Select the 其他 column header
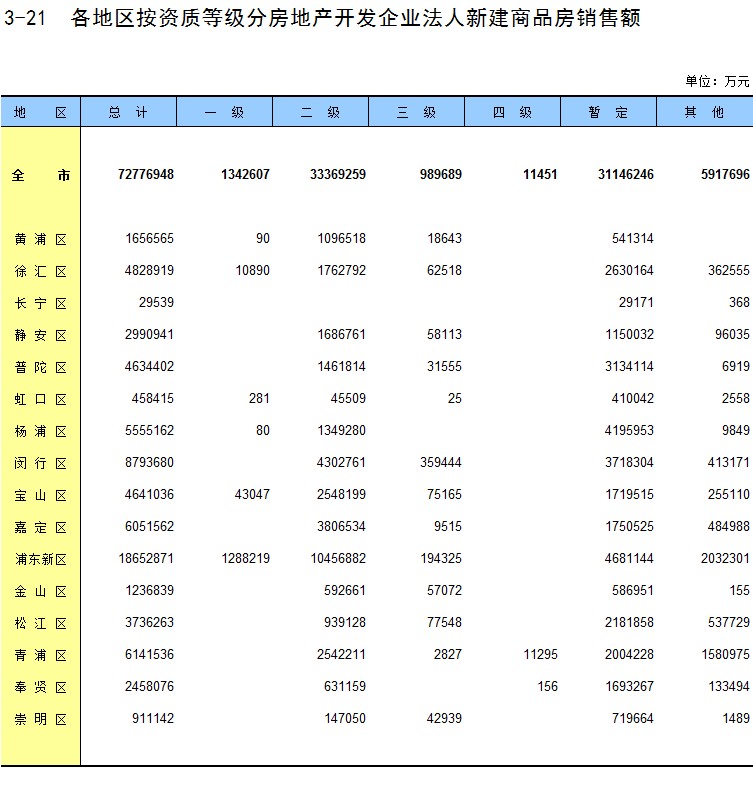The height and width of the screenshot is (799, 753). point(704,113)
